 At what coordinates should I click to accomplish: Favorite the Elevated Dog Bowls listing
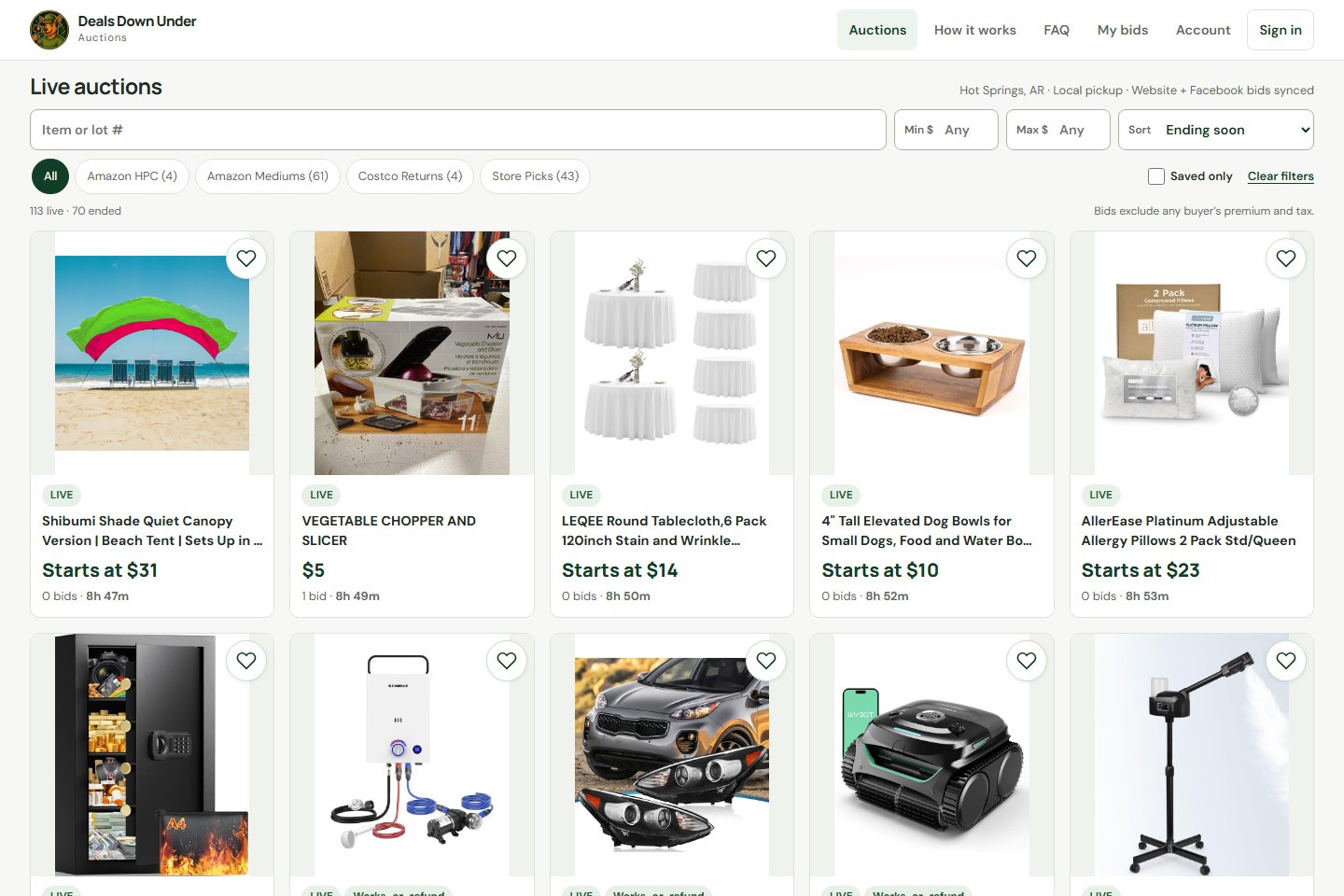1027,259
